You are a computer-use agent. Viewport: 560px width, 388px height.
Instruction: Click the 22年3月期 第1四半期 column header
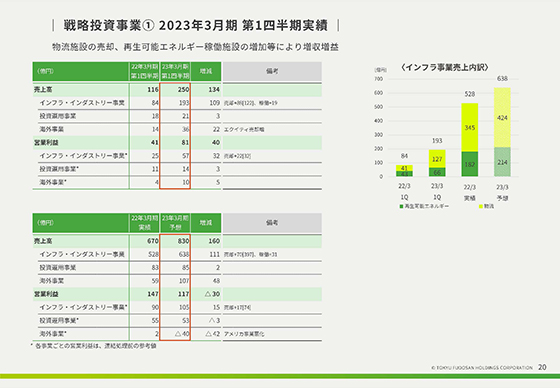[144, 71]
